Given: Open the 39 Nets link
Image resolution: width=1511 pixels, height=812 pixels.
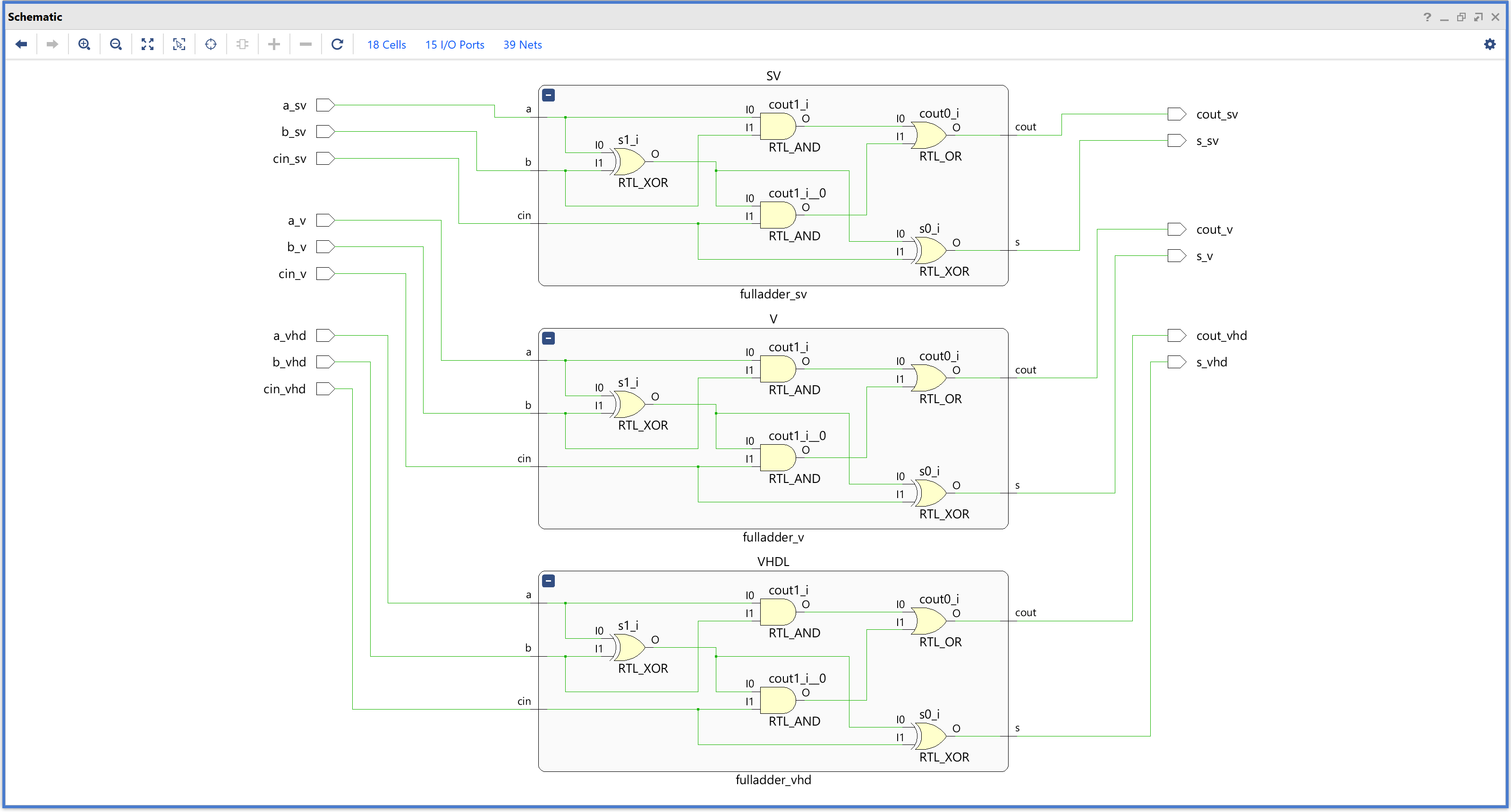Looking at the screenshot, I should (x=522, y=44).
